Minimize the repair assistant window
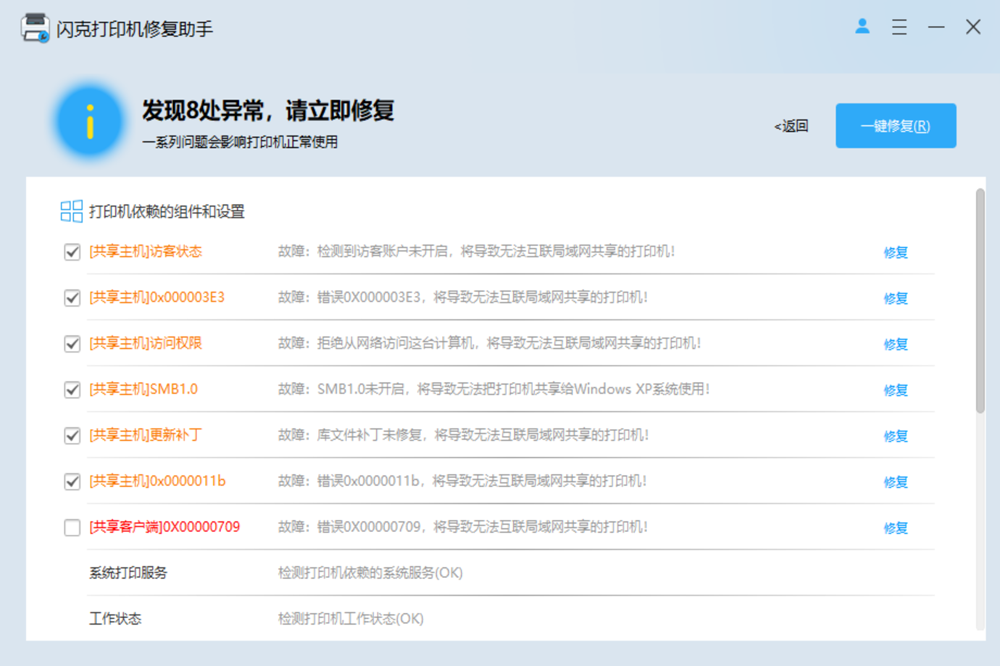The width and height of the screenshot is (1000, 666). coord(936,28)
